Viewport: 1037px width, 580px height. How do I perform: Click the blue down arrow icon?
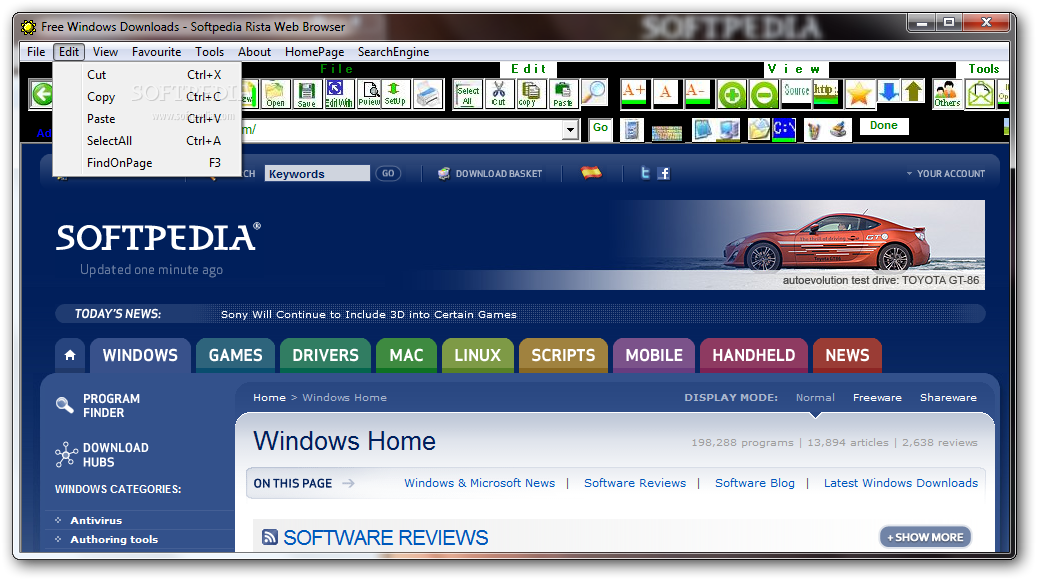889,92
